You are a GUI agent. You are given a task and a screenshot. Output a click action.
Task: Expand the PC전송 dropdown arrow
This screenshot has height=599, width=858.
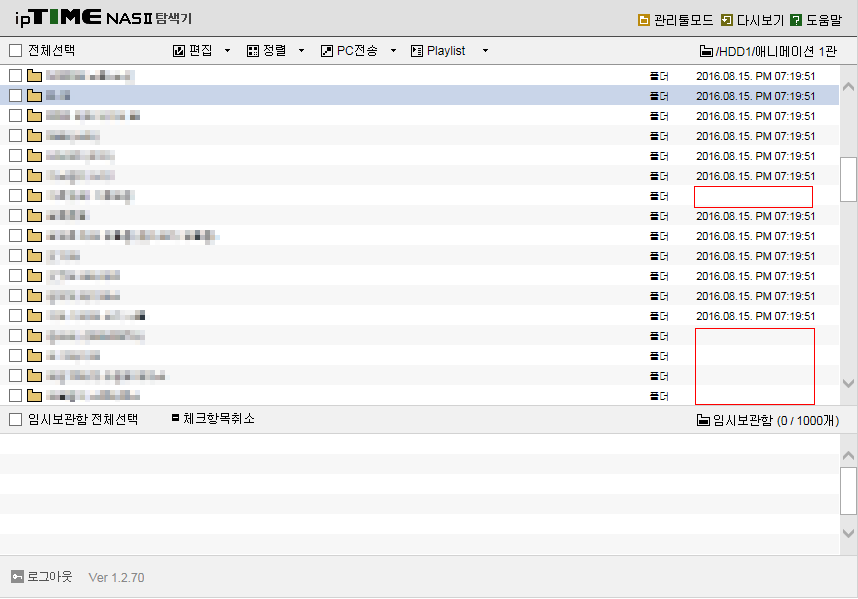393,51
